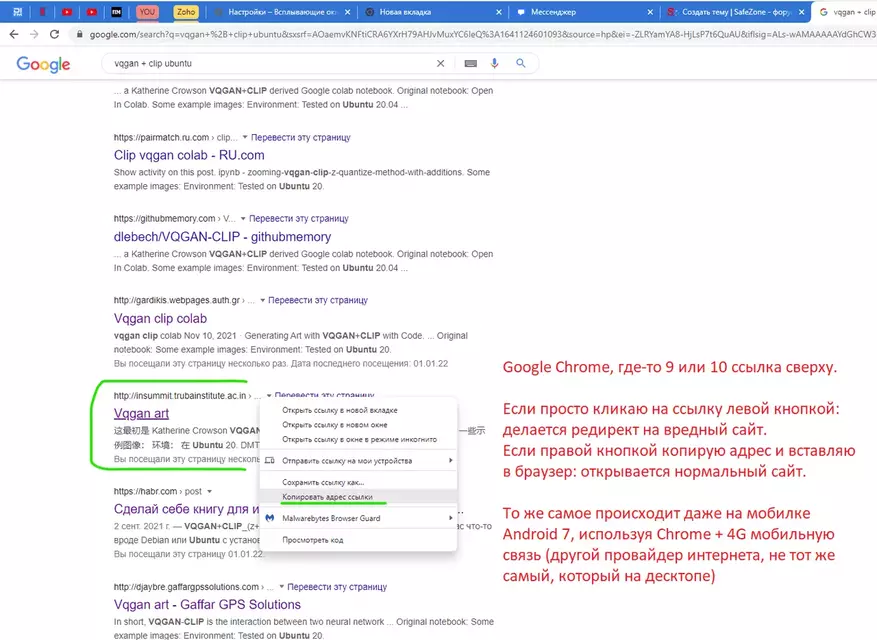Click Перевести эту страницу for githubmemory.com

point(299,219)
